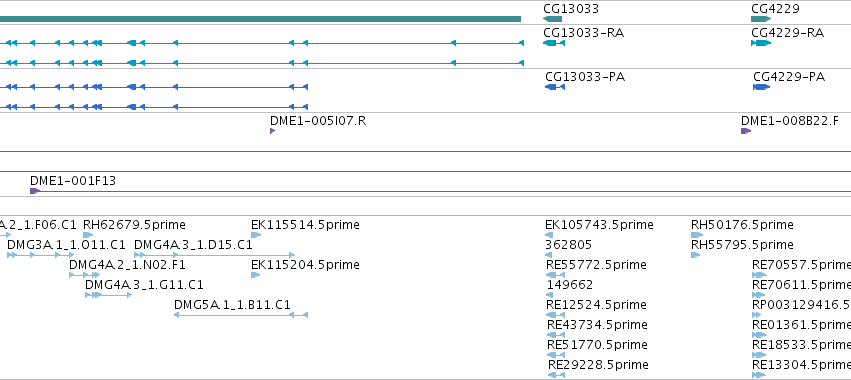The width and height of the screenshot is (851, 380).
Task: Click the DME1-001F13 feature arrow
Action: [x=35, y=191]
